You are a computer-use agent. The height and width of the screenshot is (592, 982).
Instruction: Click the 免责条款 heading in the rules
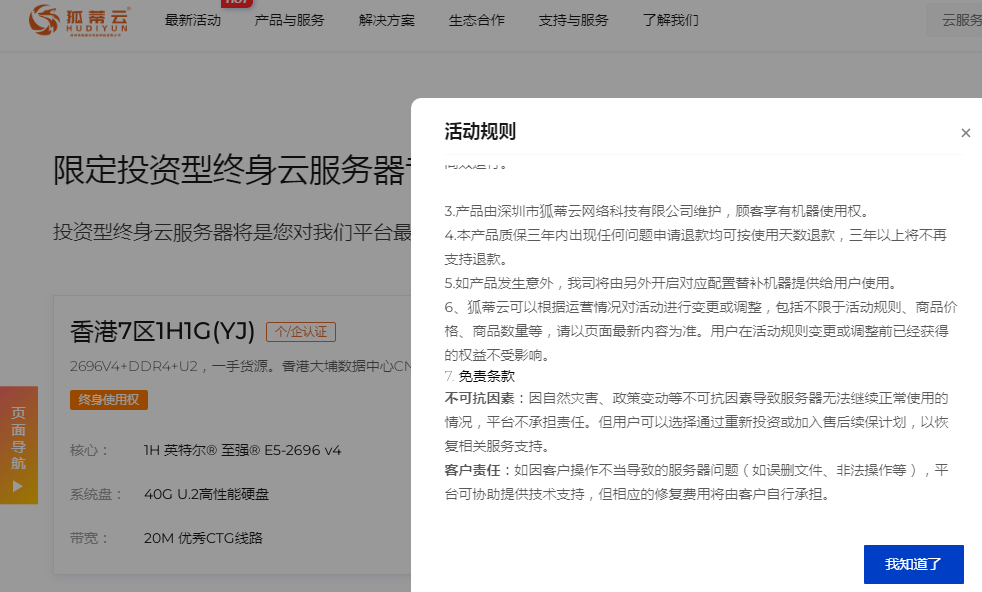point(487,377)
